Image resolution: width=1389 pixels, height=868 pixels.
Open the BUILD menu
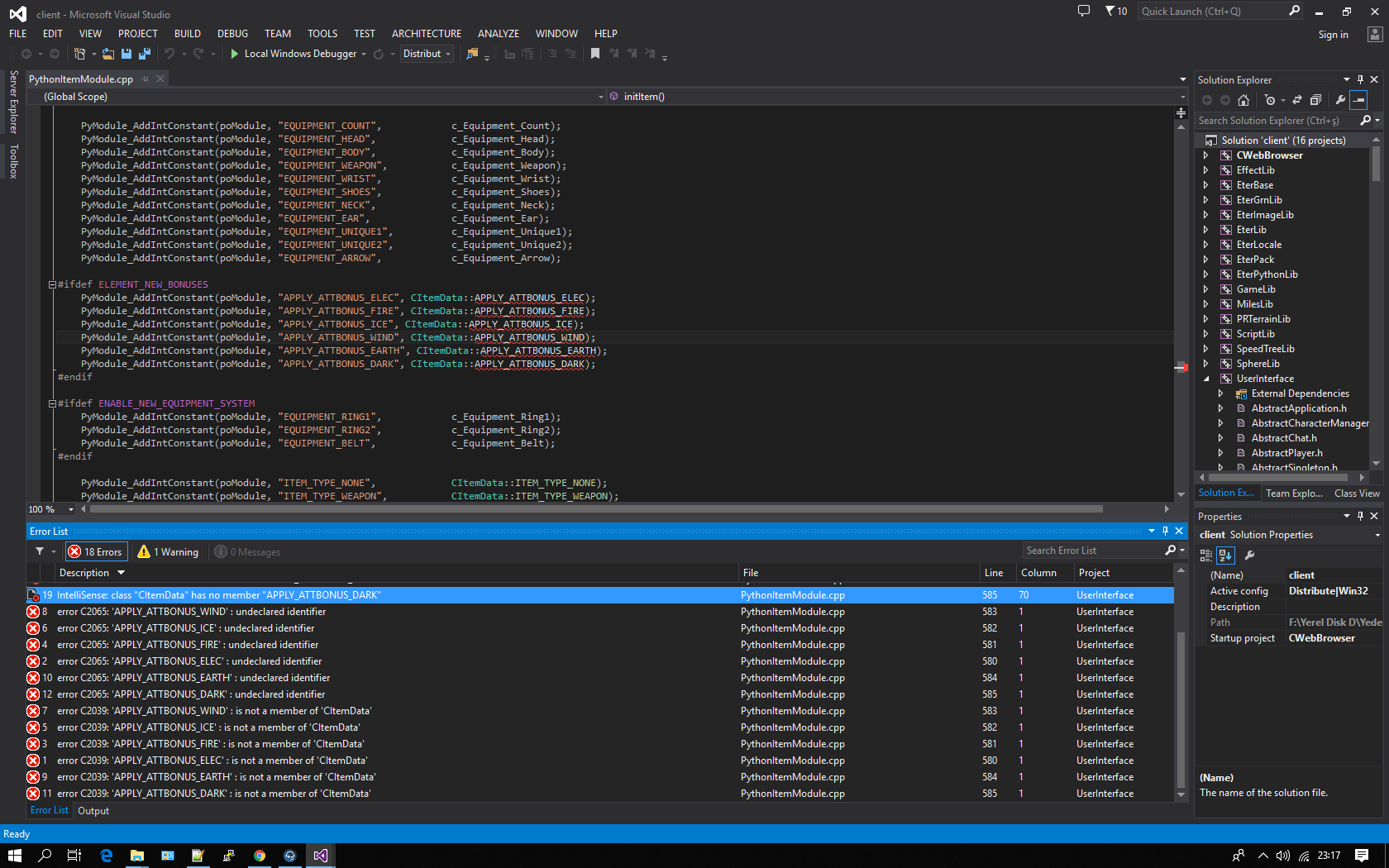[x=188, y=34]
